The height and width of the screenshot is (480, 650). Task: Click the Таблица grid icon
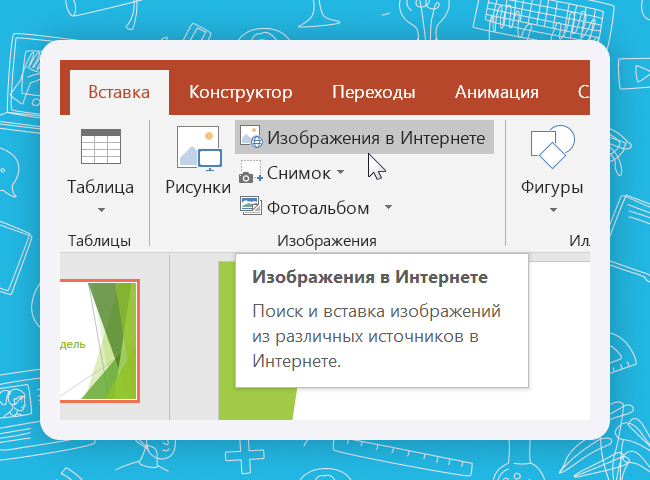101,147
